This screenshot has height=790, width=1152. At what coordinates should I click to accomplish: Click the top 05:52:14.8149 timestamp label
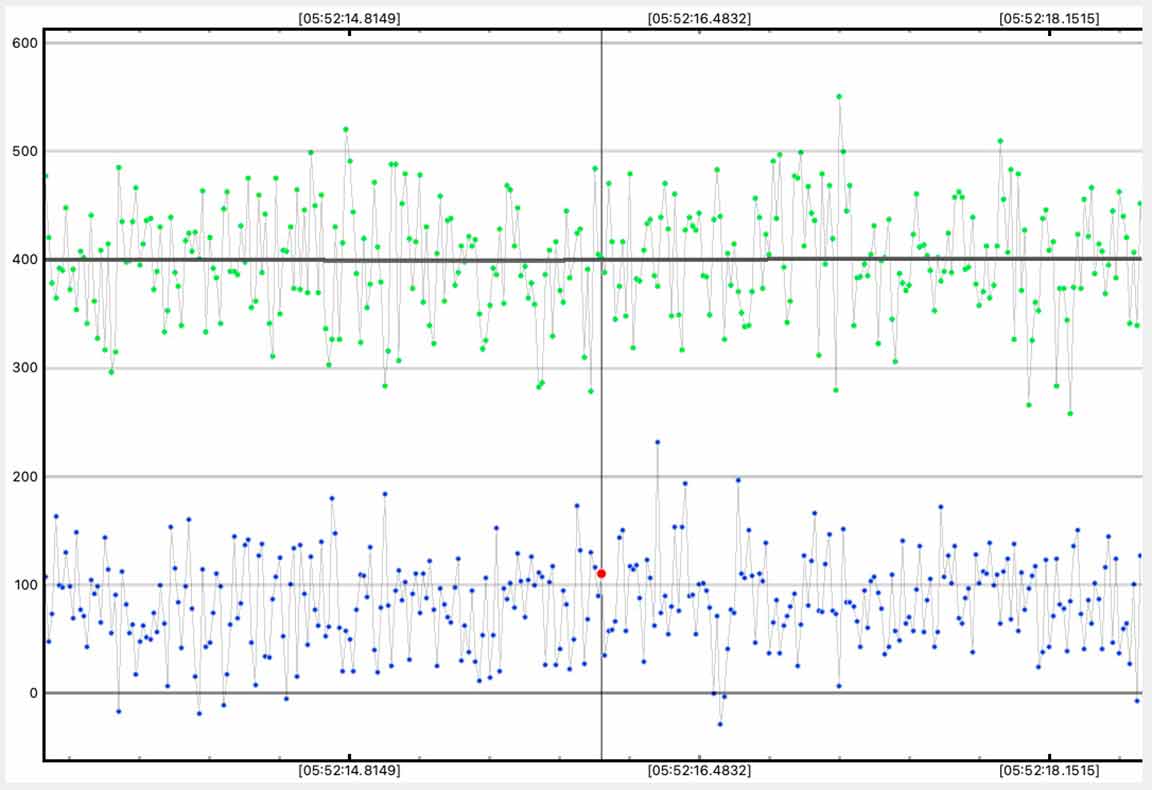(349, 18)
